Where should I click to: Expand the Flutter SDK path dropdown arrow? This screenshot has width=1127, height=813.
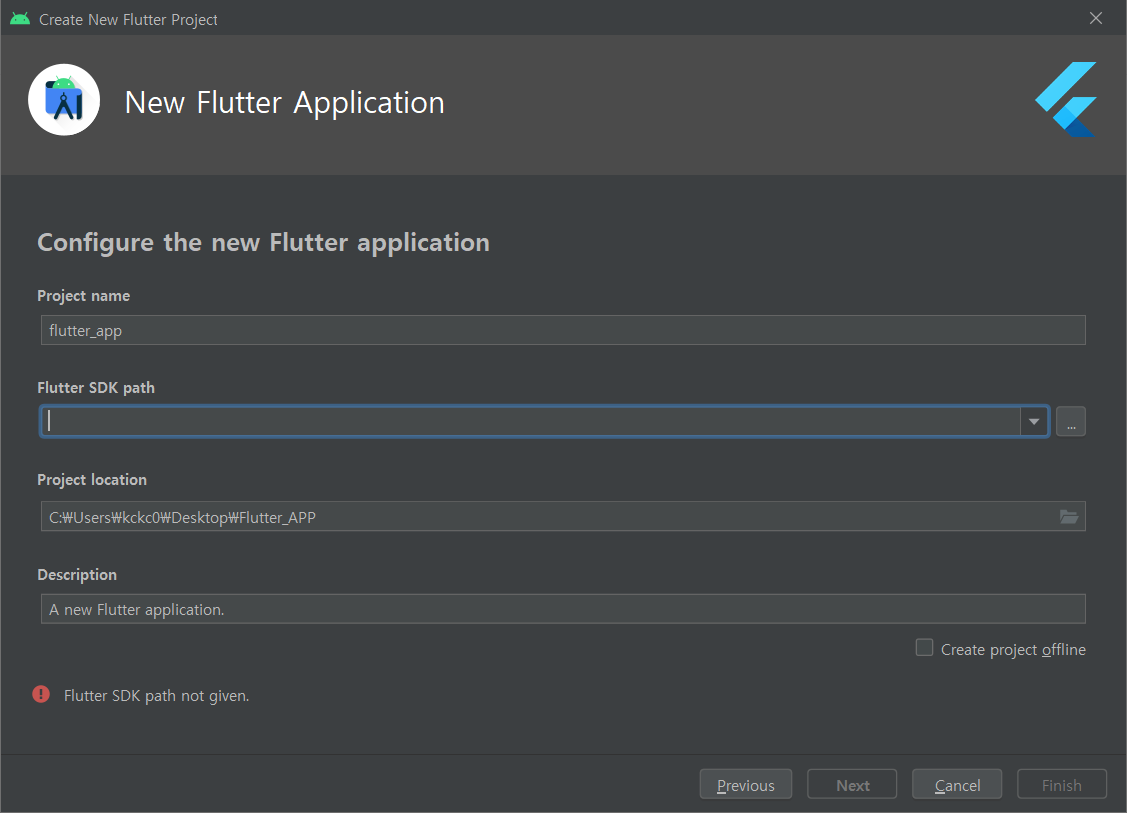pyautogui.click(x=1034, y=421)
